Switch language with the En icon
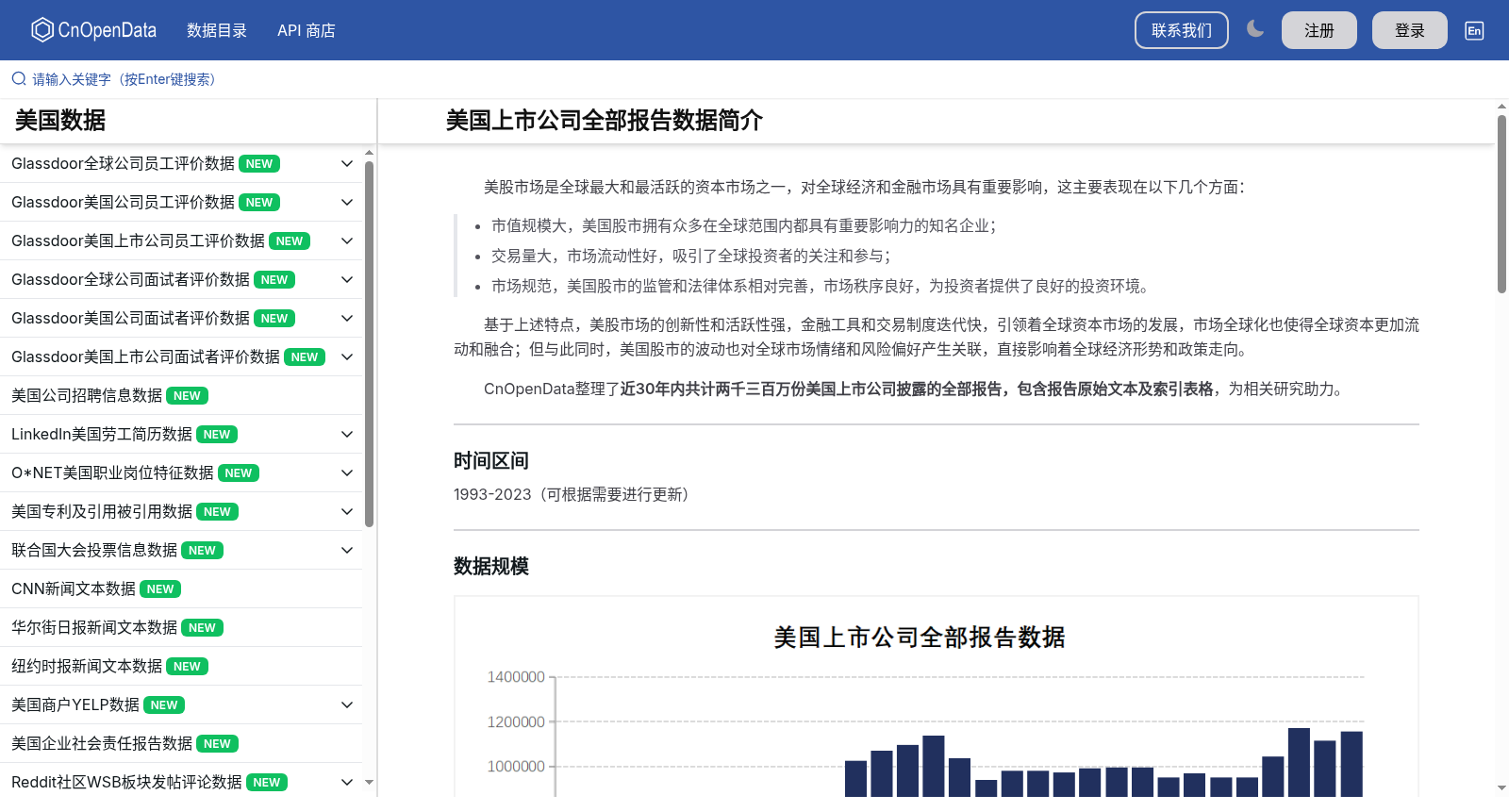Image resolution: width=1509 pixels, height=812 pixels. pos(1474,30)
